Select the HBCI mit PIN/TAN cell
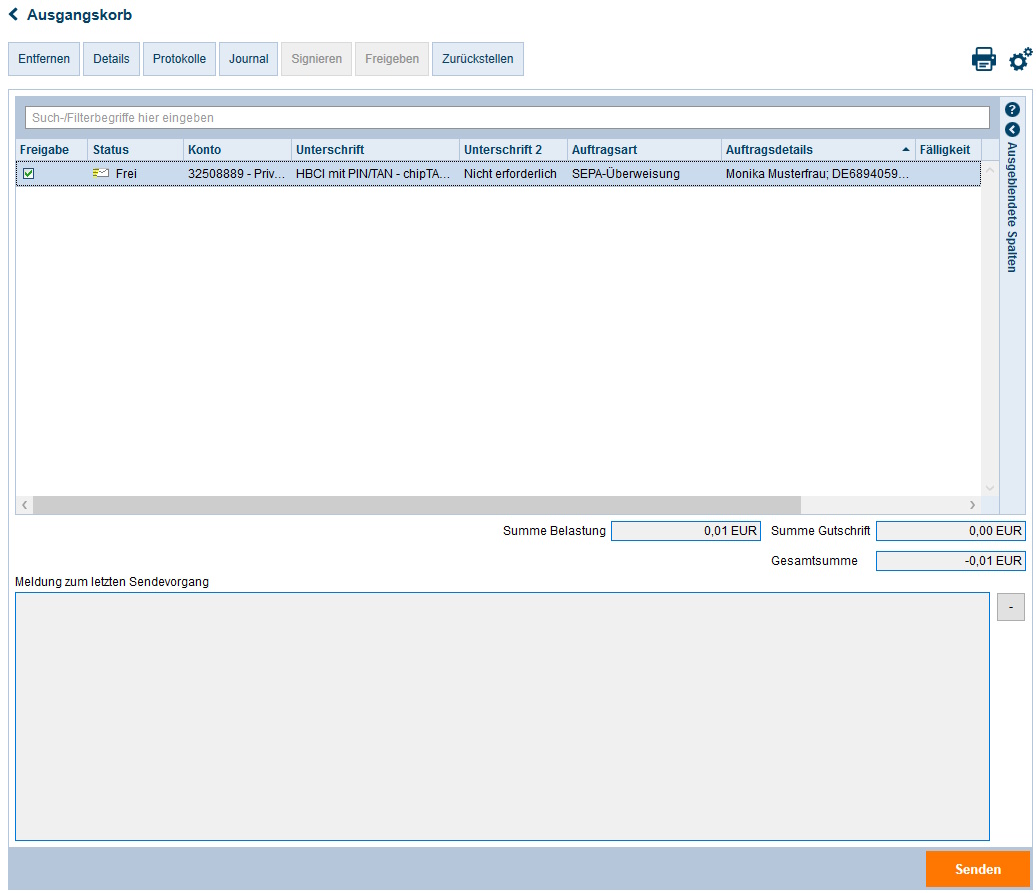1036x893 pixels. click(373, 174)
